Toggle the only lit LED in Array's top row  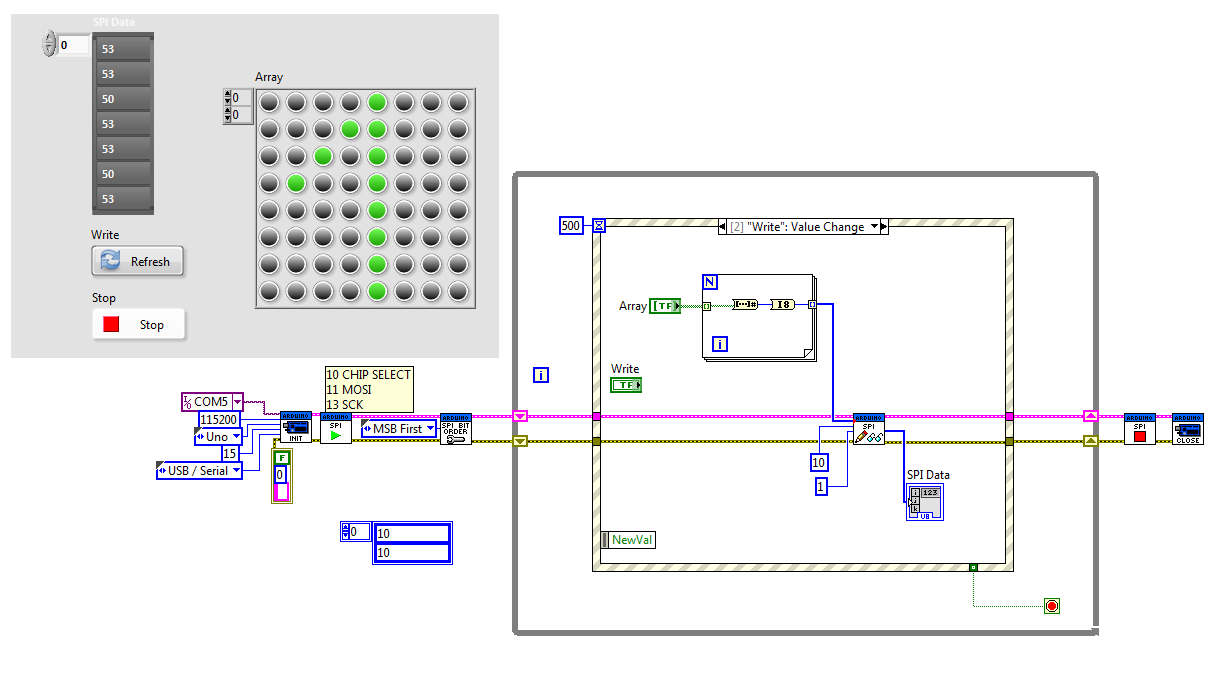point(377,102)
